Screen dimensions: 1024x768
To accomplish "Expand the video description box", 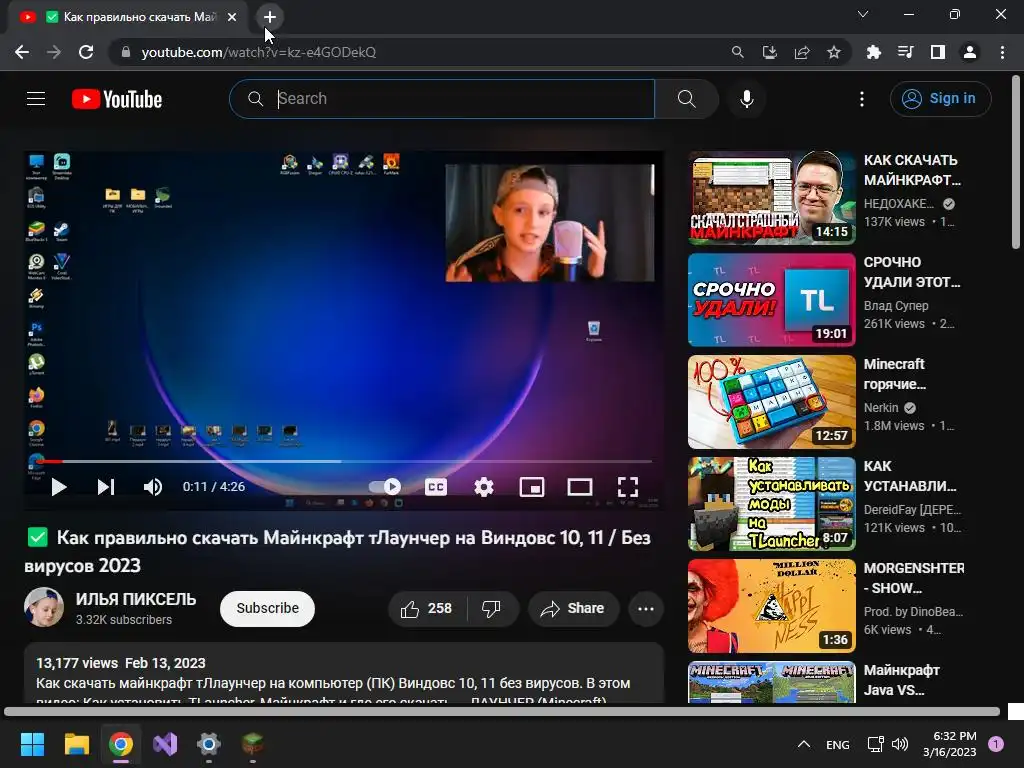I will click(344, 673).
